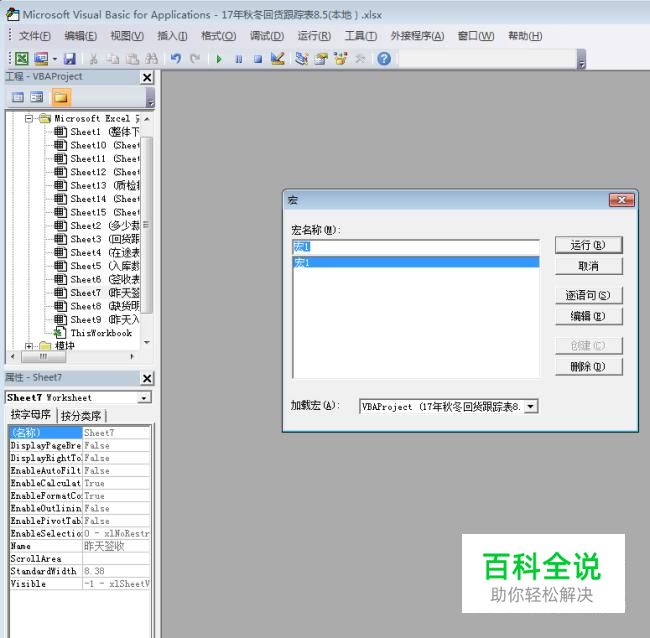Click the 编辑(E) button in macro dialog
The height and width of the screenshot is (638, 650).
[588, 316]
